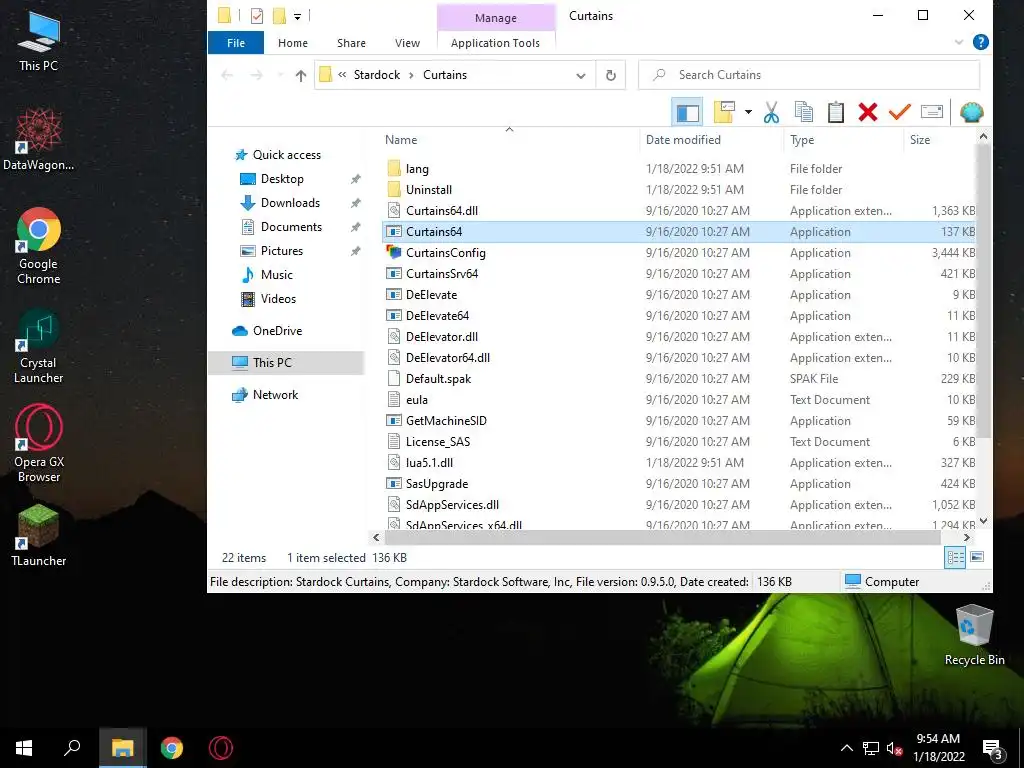Open quick access toolbar customize dropdown
This screenshot has height=768, width=1024.
click(297, 16)
